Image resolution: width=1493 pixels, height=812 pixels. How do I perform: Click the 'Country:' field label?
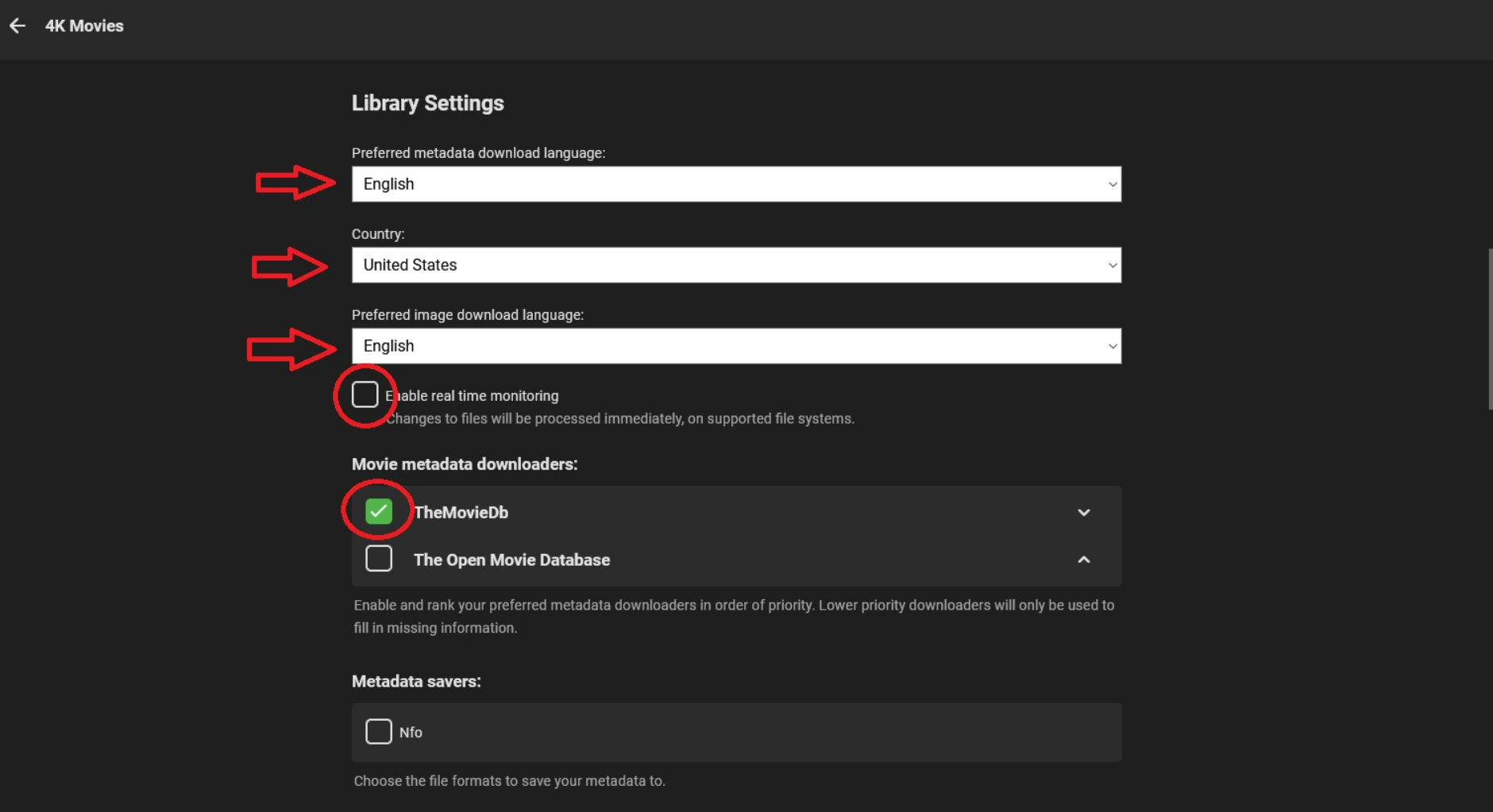[378, 234]
